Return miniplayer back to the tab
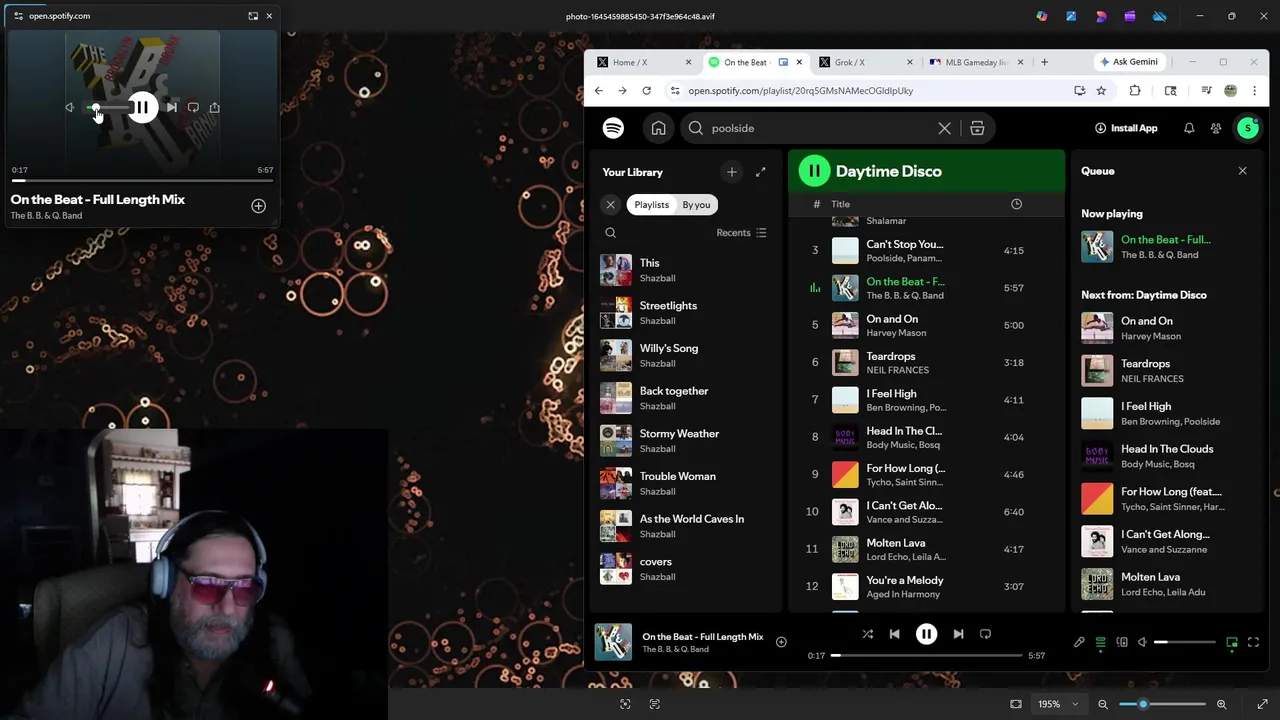 [253, 16]
